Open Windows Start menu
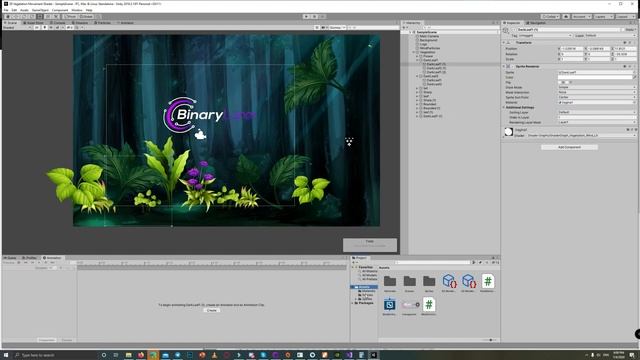 coord(6,355)
